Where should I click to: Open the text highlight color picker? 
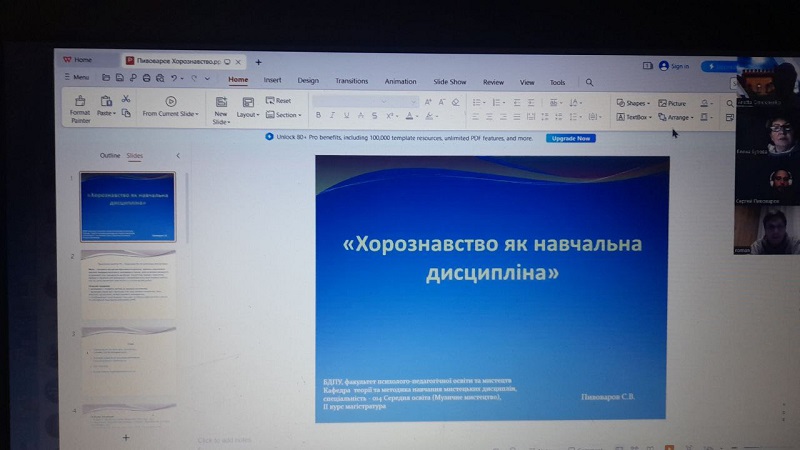click(432, 116)
